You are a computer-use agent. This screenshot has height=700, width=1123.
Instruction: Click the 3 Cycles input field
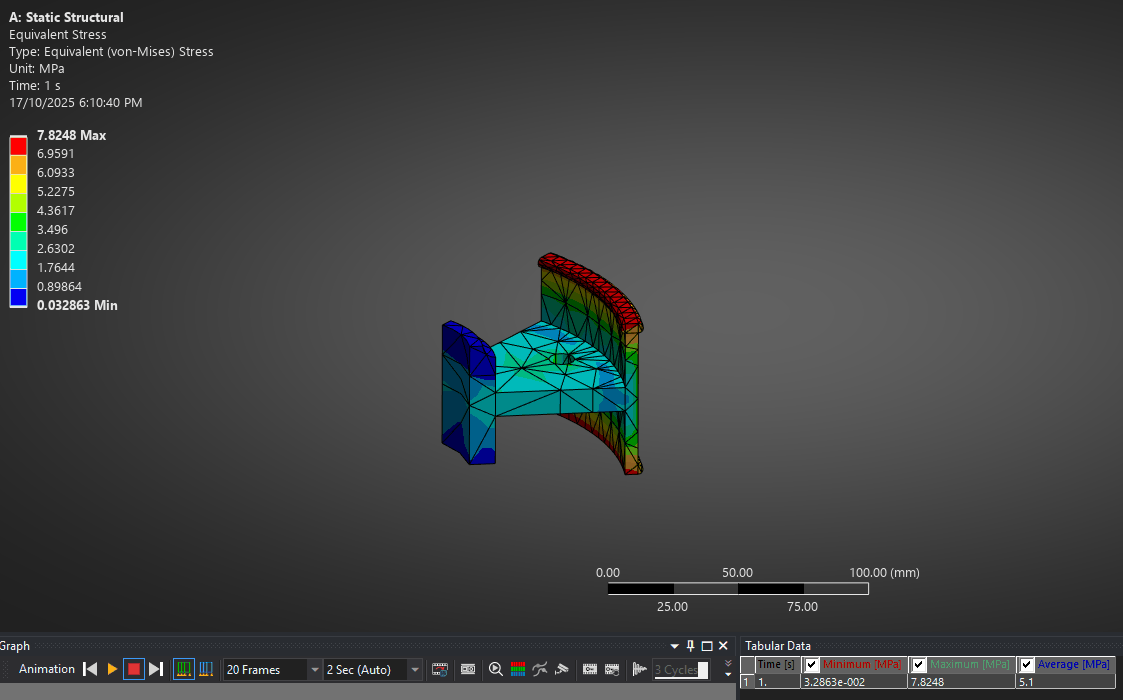pos(680,669)
